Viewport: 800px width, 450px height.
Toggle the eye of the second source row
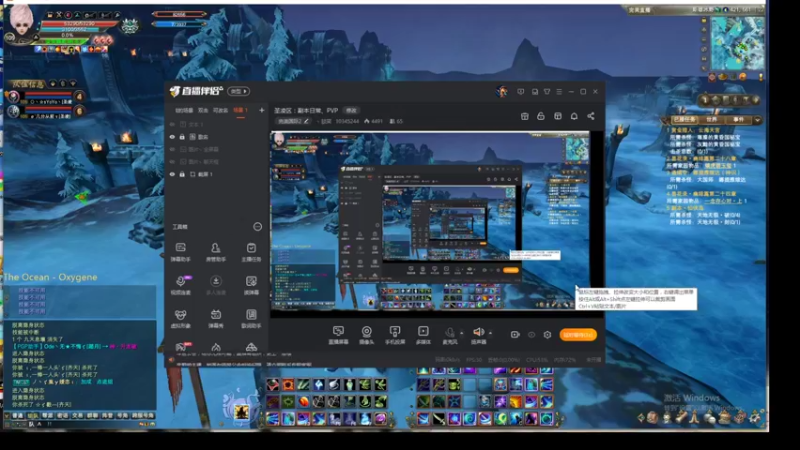coord(172,137)
